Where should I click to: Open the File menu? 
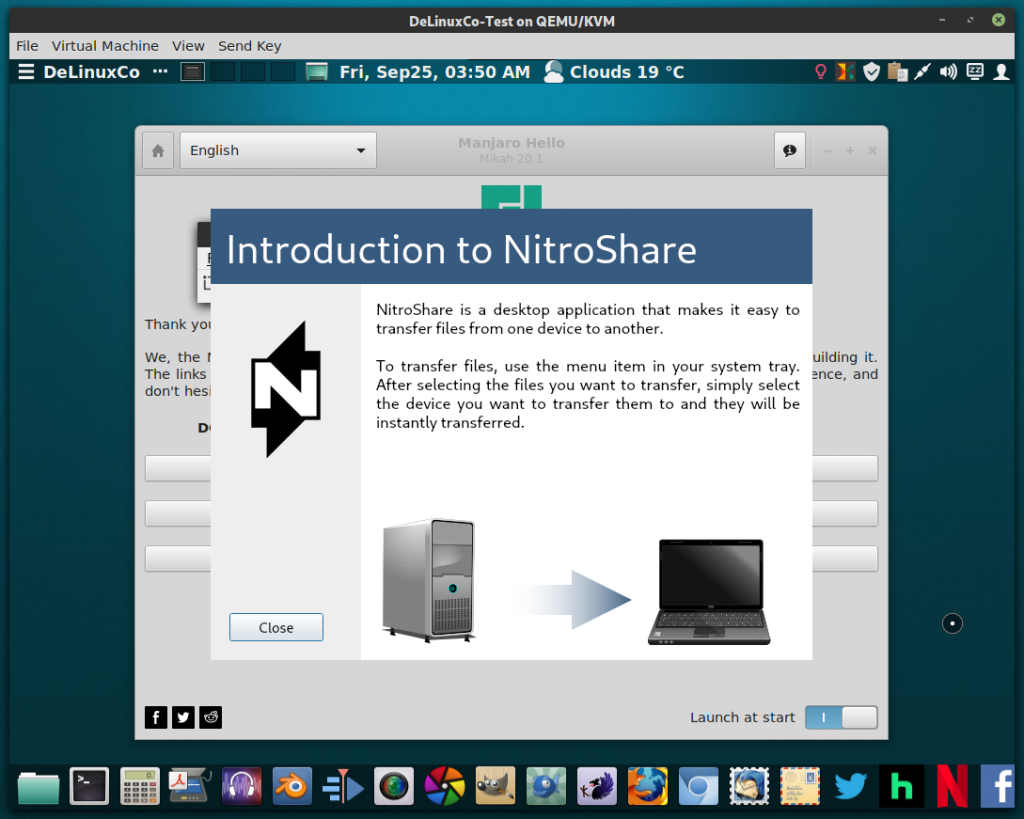pyautogui.click(x=26, y=45)
